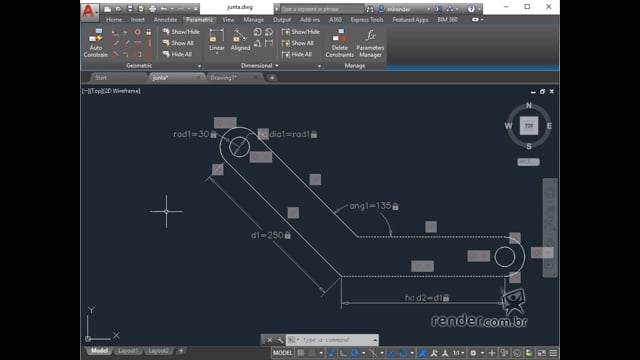Expand the command line history arrow
640x360 pixels.
375,340
